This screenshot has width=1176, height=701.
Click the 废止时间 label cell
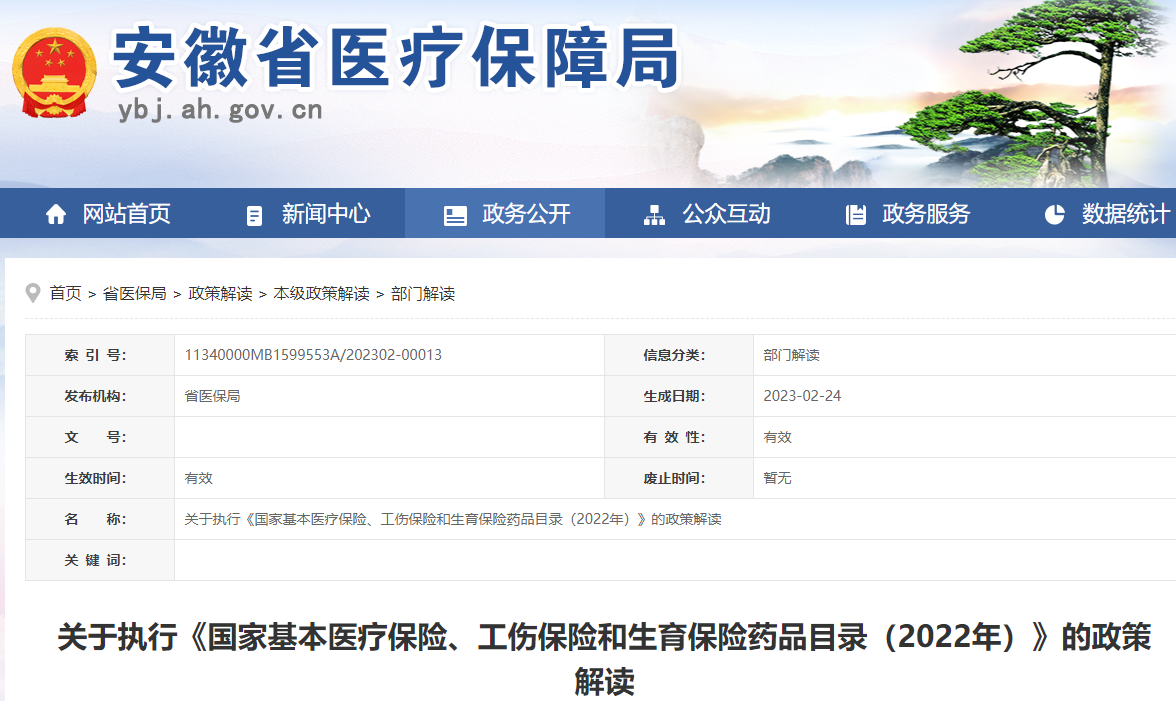[680, 478]
